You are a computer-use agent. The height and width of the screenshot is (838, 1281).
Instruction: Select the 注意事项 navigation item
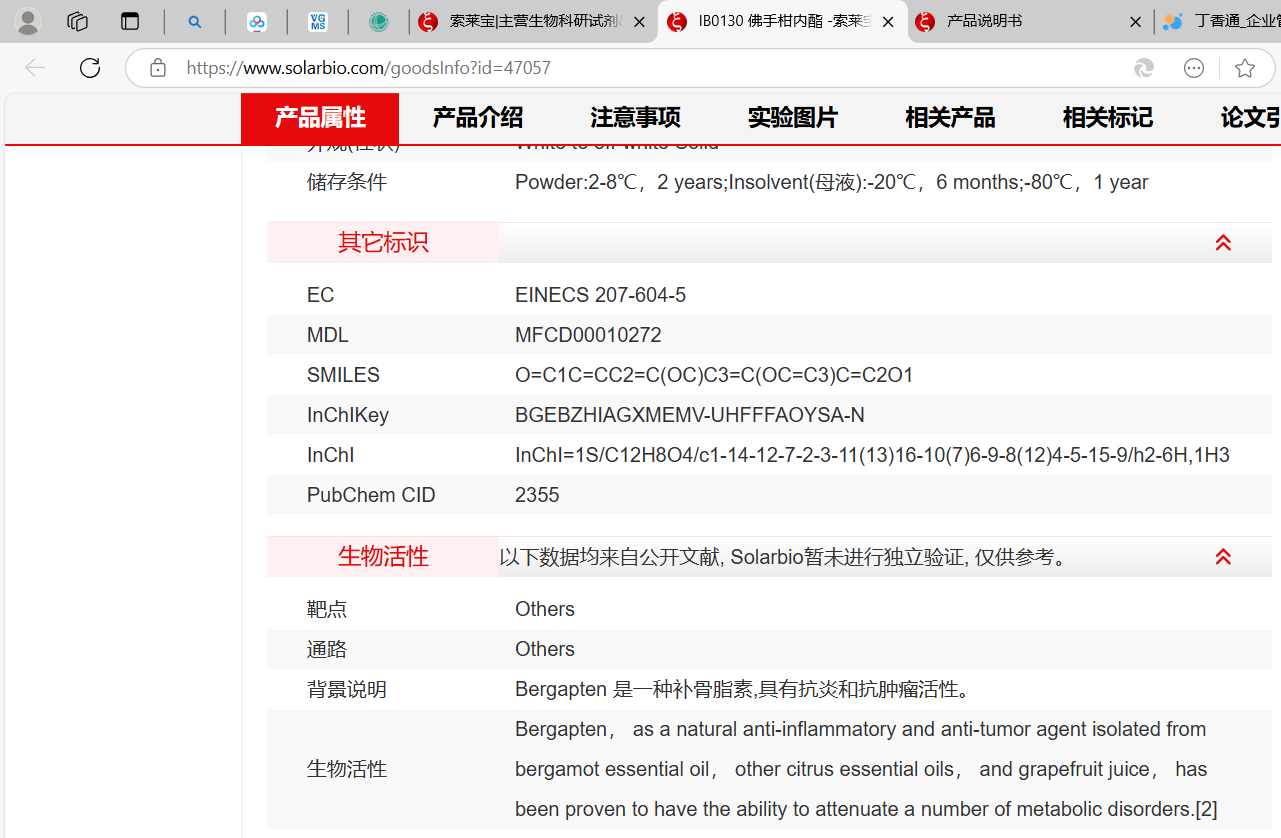coord(635,117)
